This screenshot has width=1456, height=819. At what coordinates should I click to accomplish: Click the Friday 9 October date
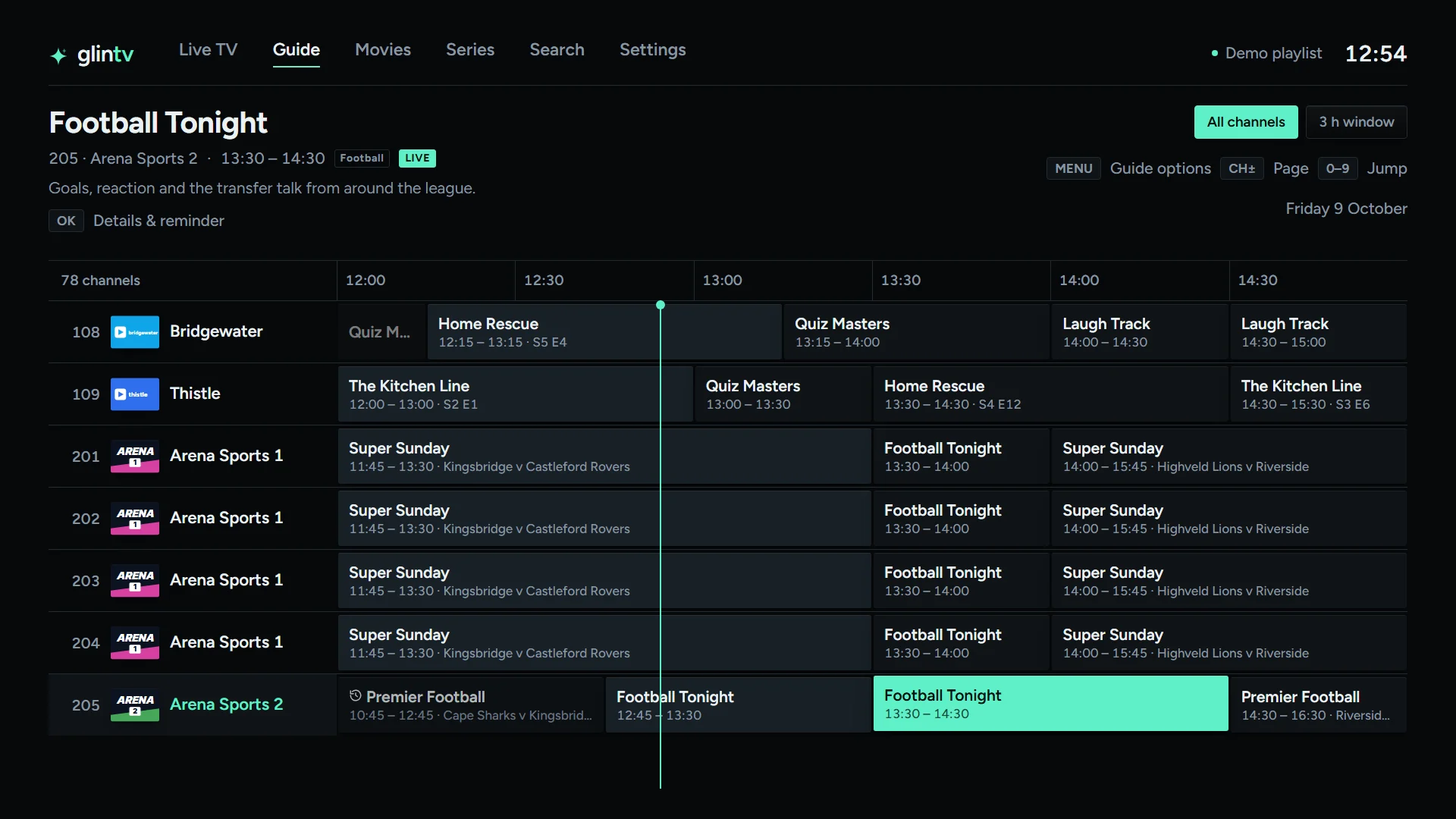tap(1346, 209)
